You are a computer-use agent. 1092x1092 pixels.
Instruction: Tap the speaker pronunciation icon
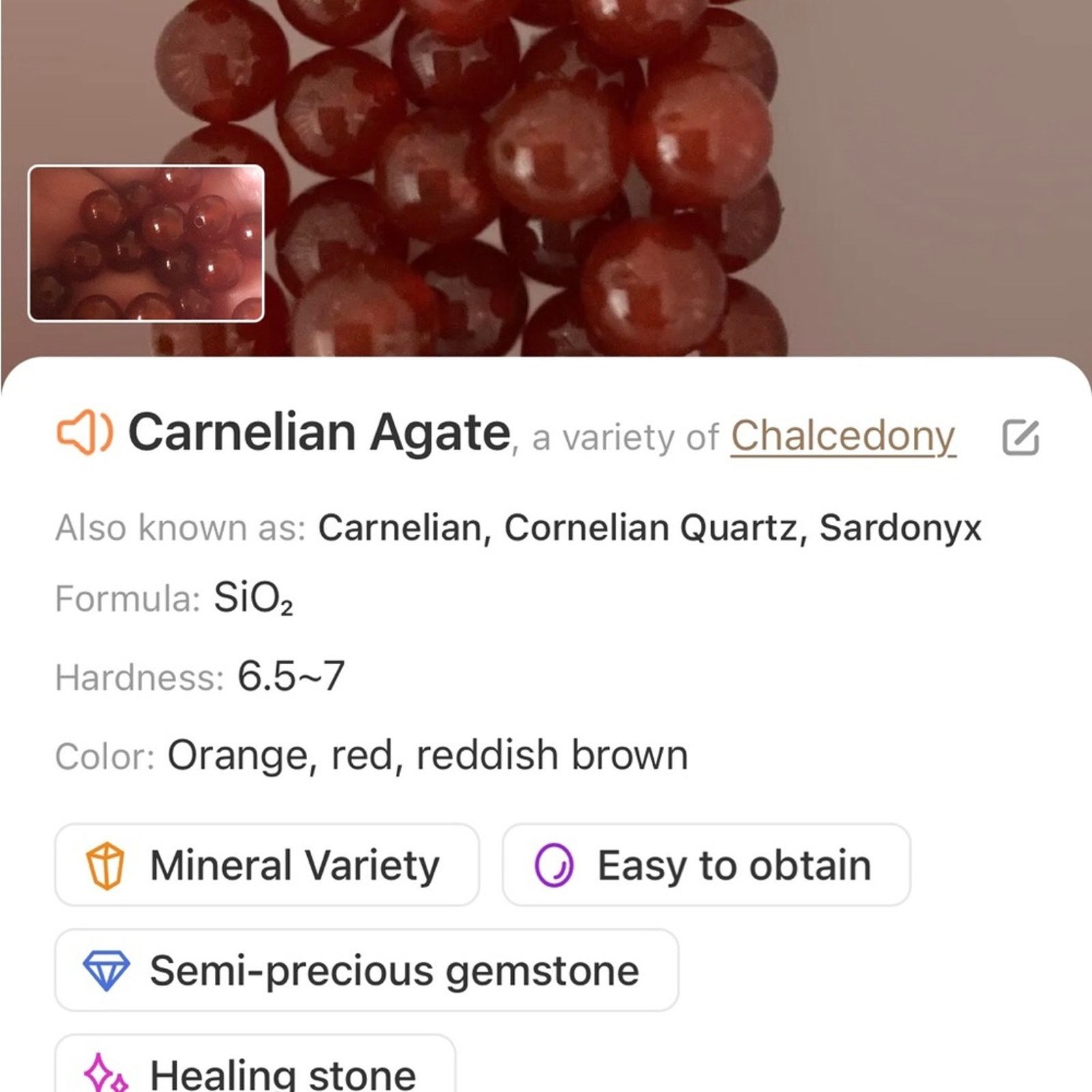pos(84,433)
